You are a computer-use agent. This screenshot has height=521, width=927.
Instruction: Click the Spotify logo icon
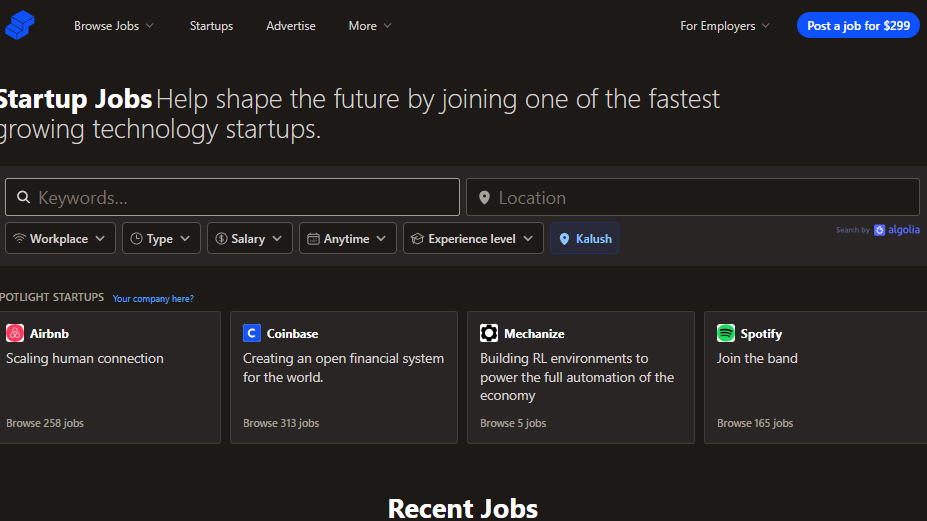(726, 333)
